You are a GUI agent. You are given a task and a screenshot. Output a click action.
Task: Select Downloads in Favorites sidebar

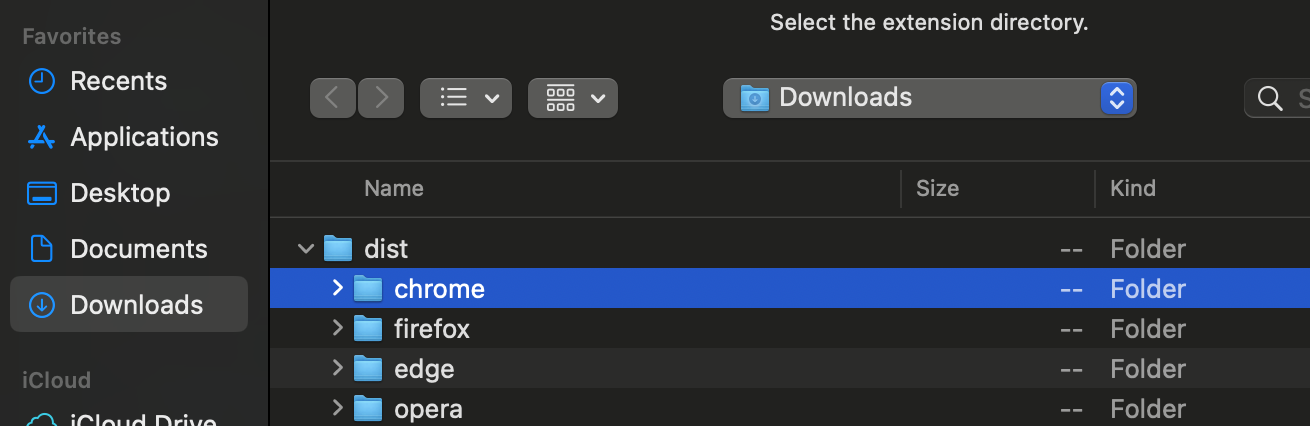tap(129, 304)
